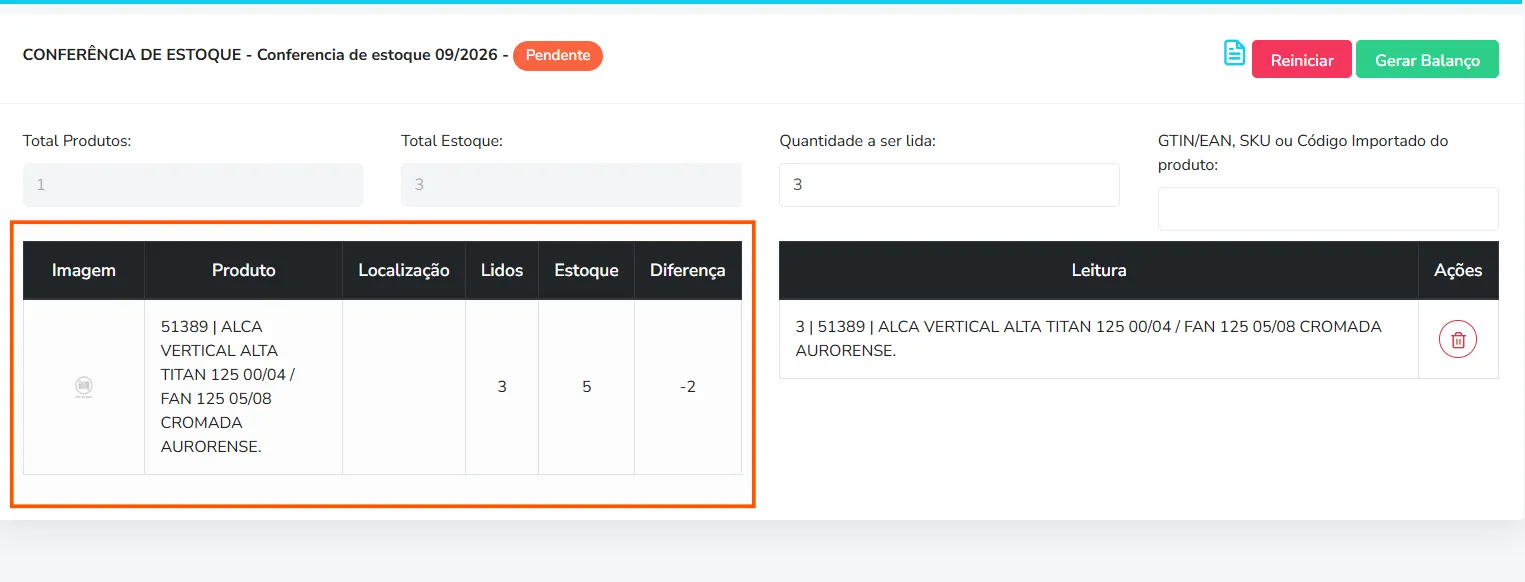Click the Gerar Balanço button
Image resolution: width=1525 pixels, height=582 pixels.
1427,60
